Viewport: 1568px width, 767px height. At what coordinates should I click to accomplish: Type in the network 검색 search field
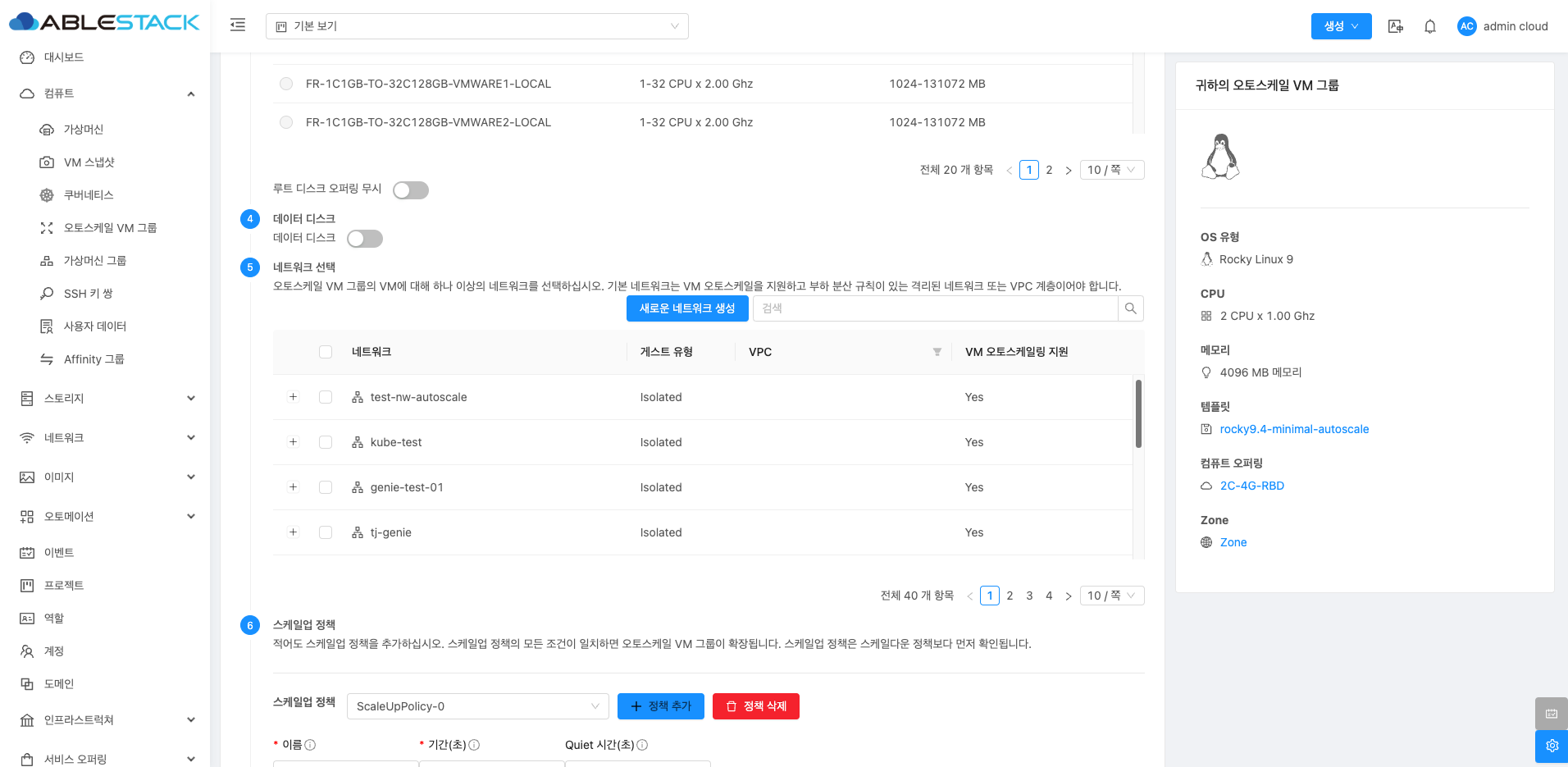point(935,308)
